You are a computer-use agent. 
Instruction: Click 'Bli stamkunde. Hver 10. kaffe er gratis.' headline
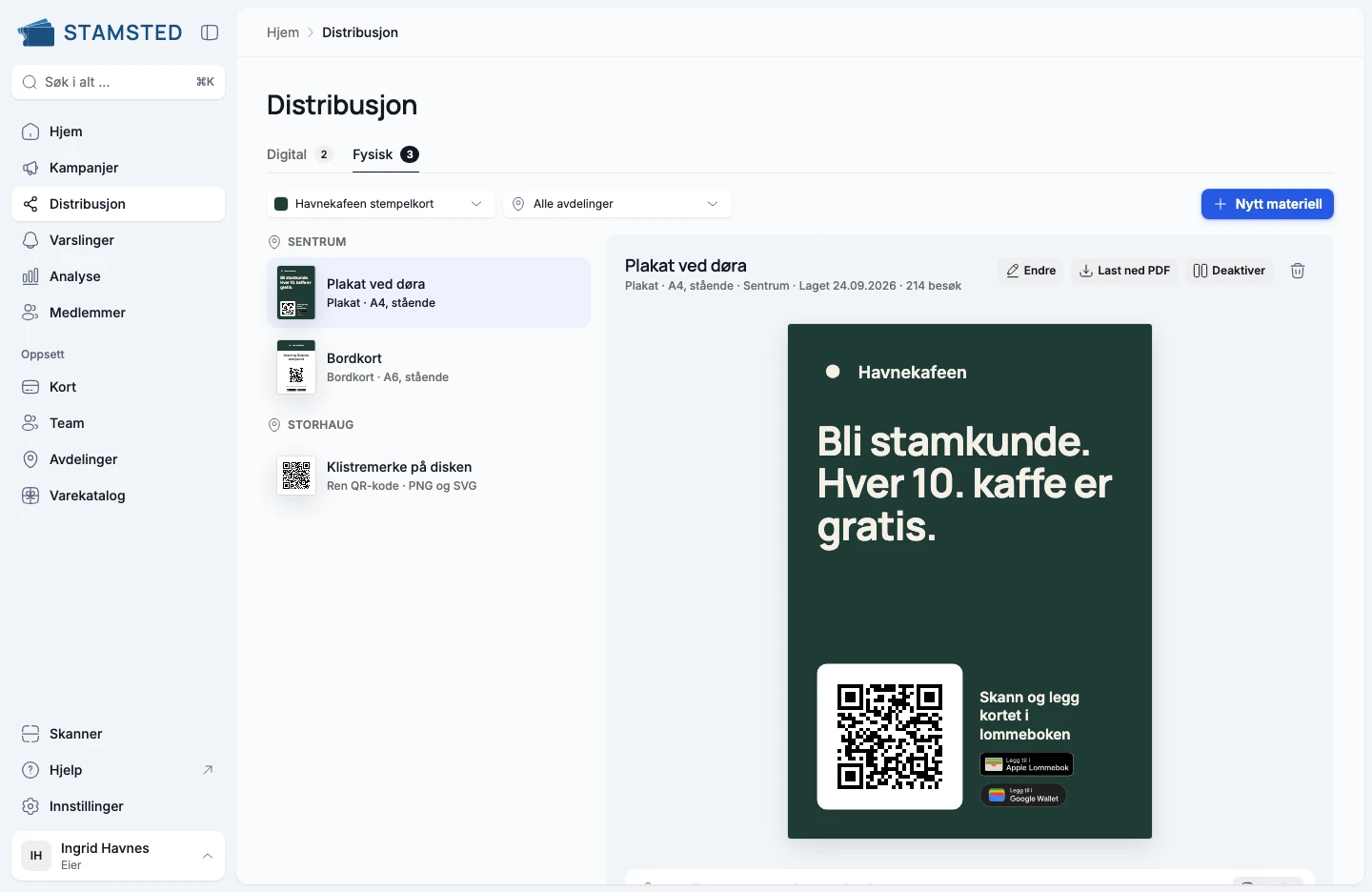coord(964,484)
